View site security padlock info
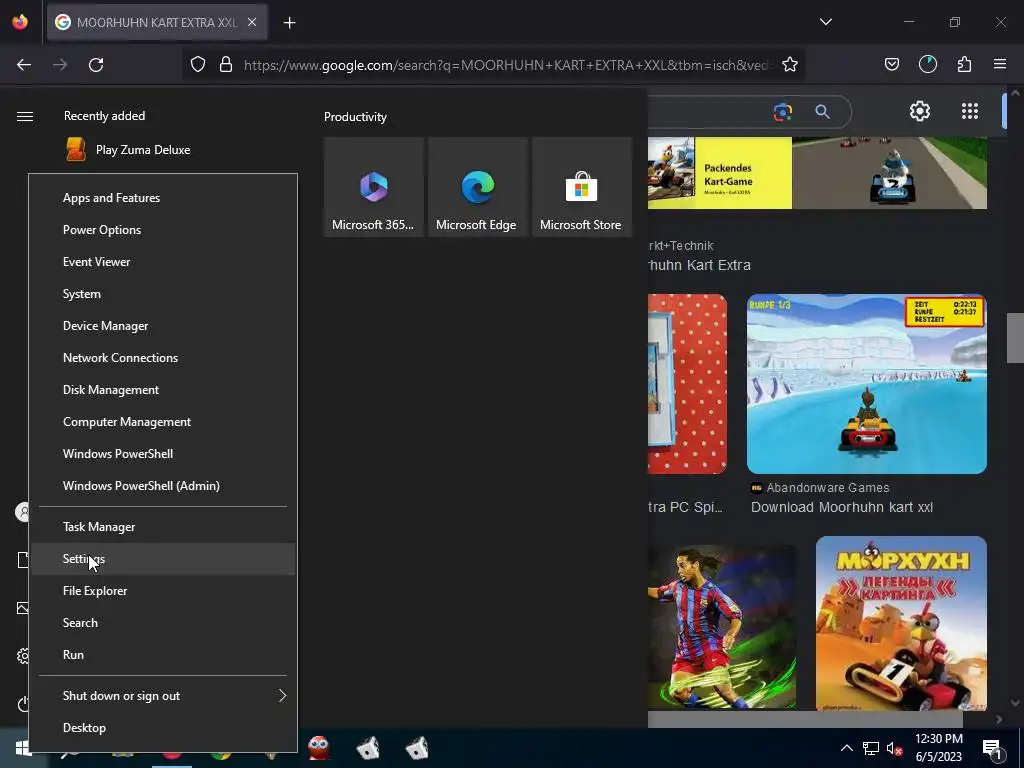This screenshot has width=1024, height=768. click(x=226, y=65)
